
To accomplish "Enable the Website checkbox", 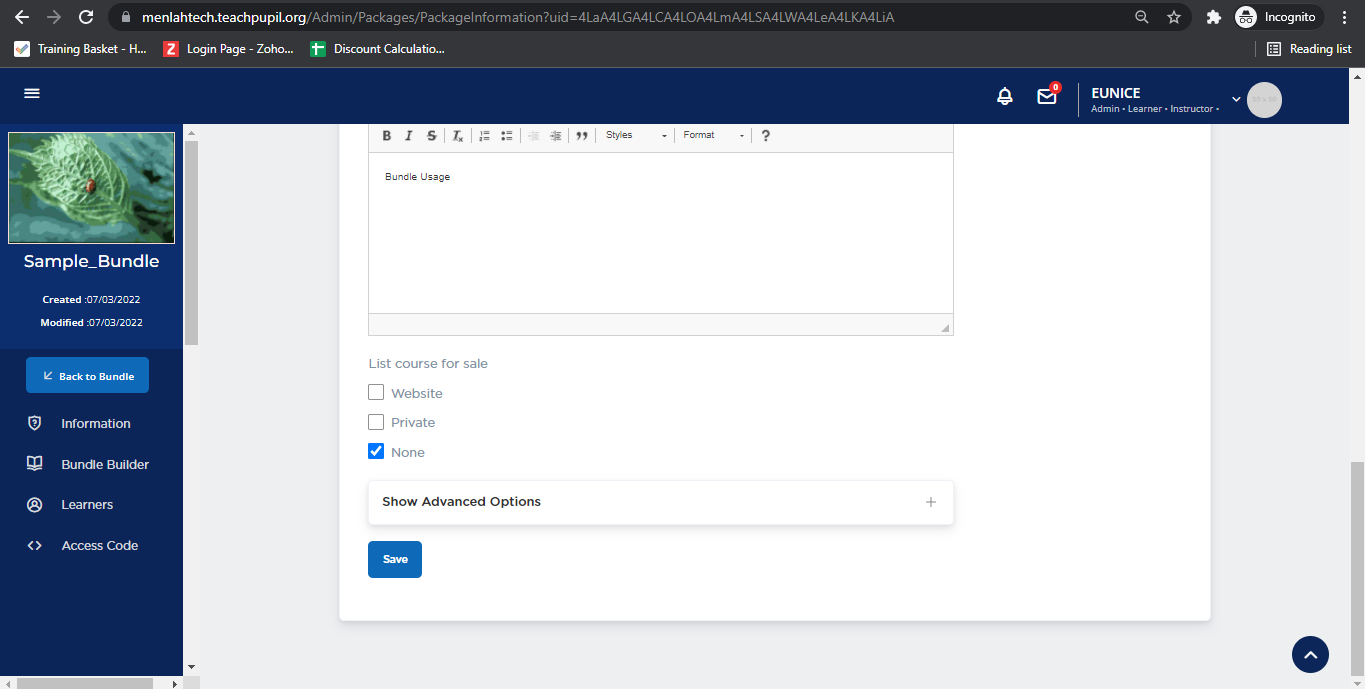I will pos(376,393).
